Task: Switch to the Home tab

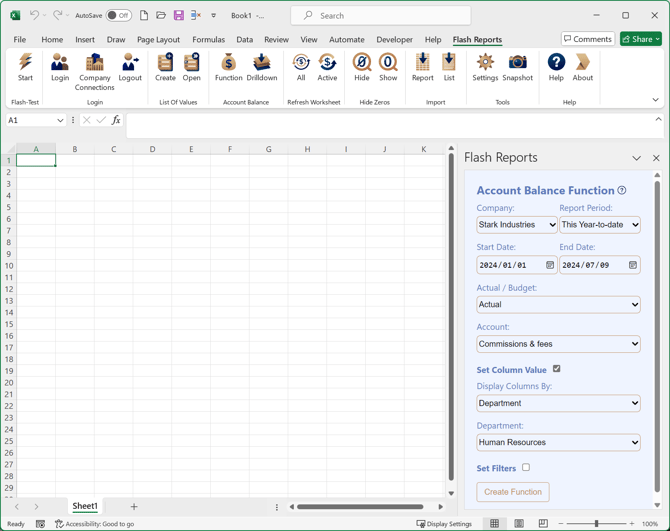Action: pyautogui.click(x=52, y=39)
